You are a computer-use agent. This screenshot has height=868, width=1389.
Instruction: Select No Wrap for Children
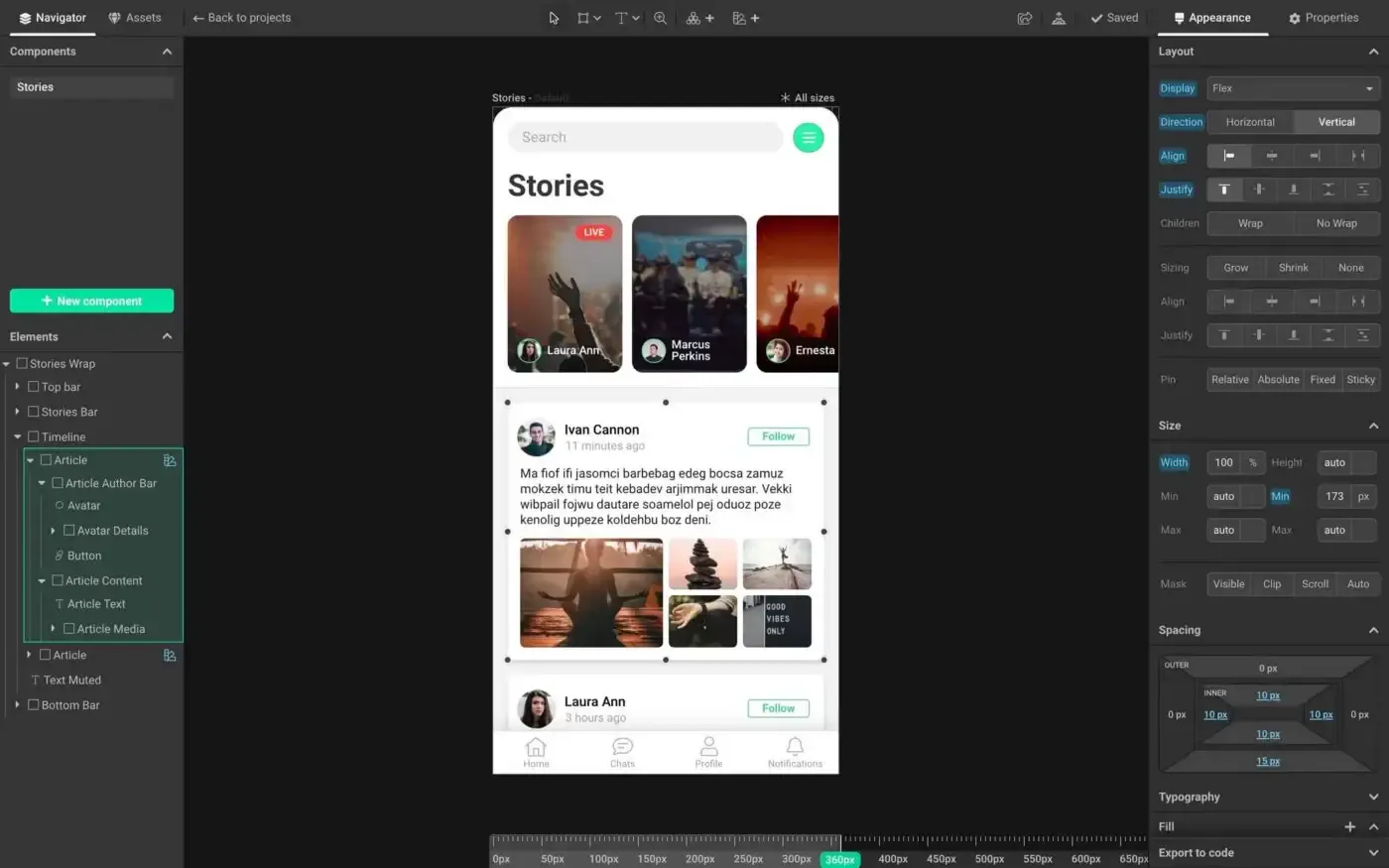tap(1336, 223)
